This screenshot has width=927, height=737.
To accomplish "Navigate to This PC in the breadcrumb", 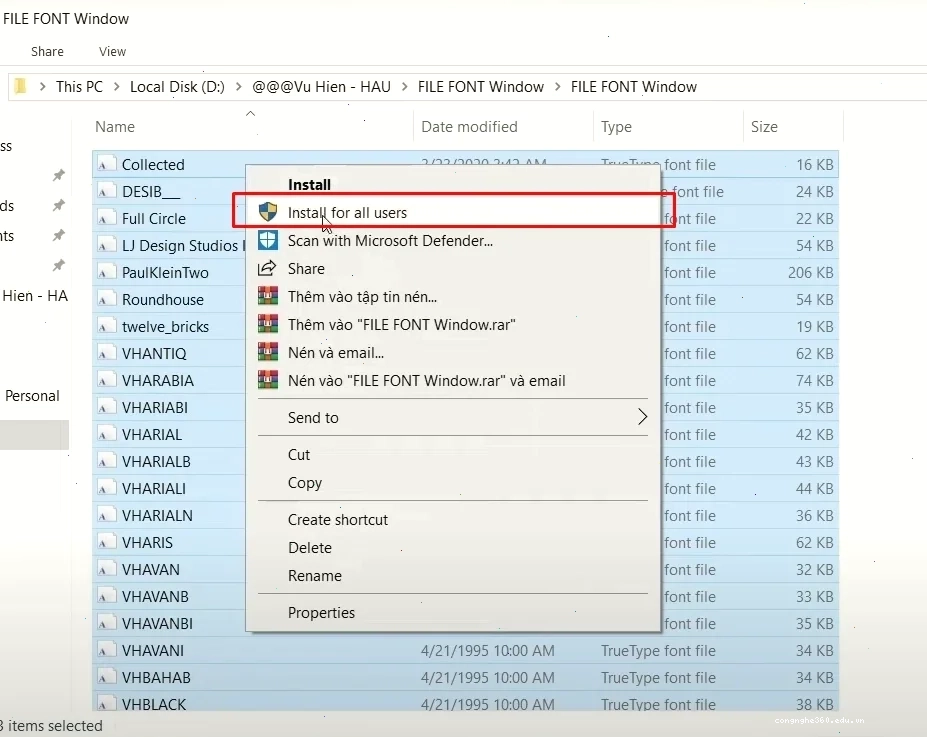I will (79, 87).
